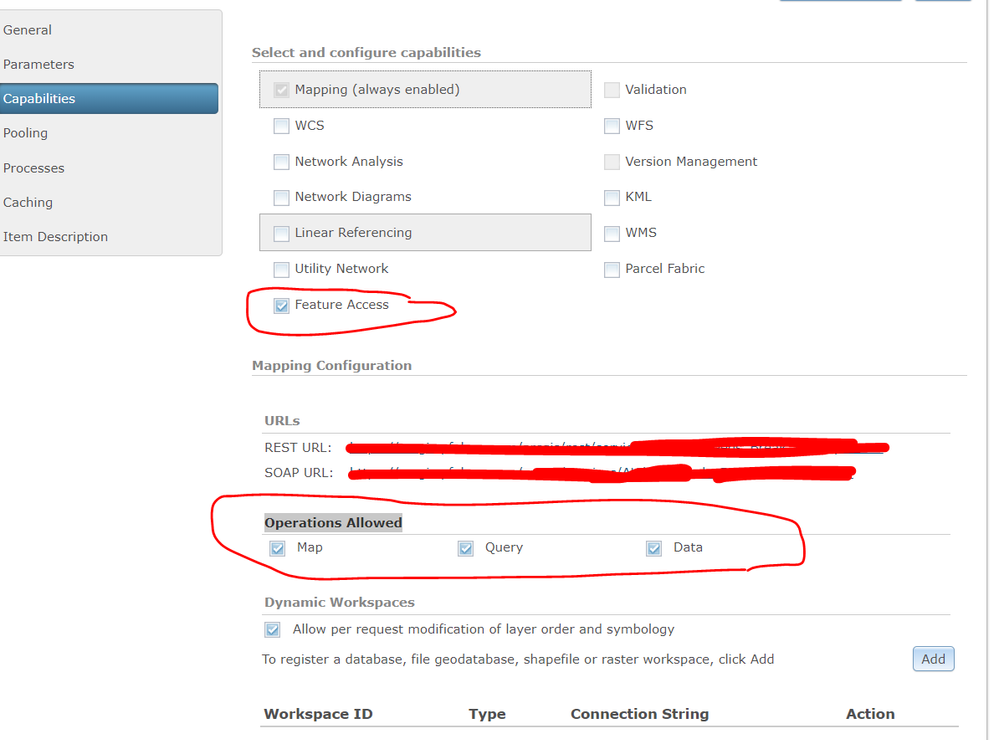Enable the Network Analysis checkbox

coord(281,162)
